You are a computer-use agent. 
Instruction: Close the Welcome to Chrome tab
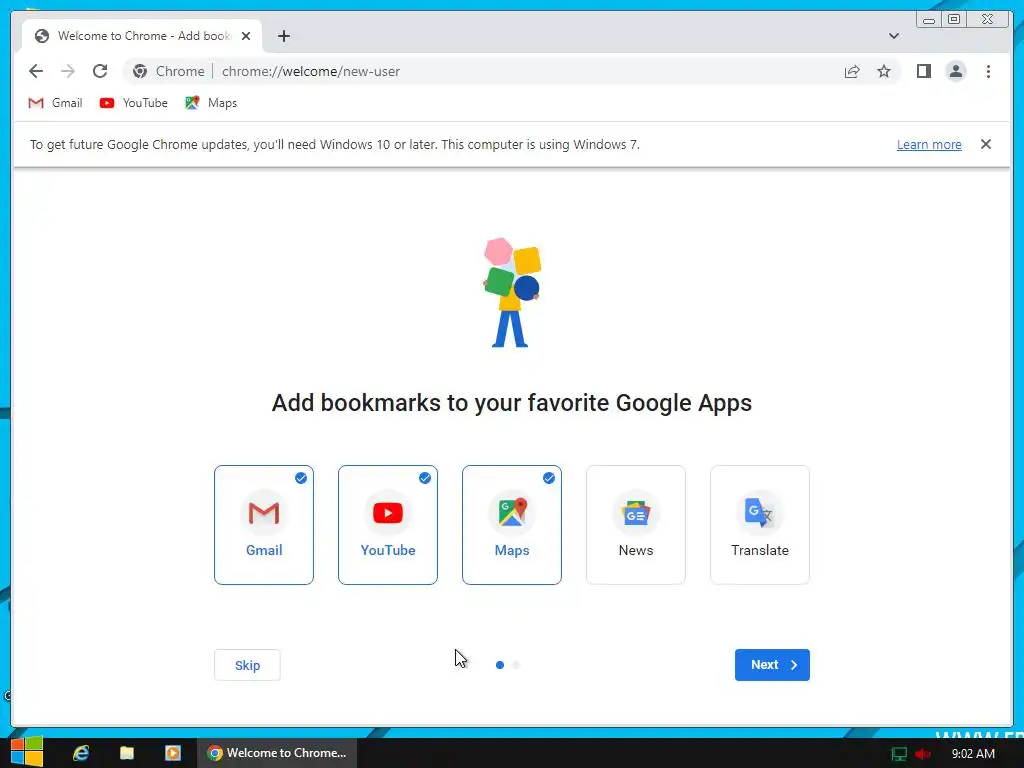coord(246,36)
